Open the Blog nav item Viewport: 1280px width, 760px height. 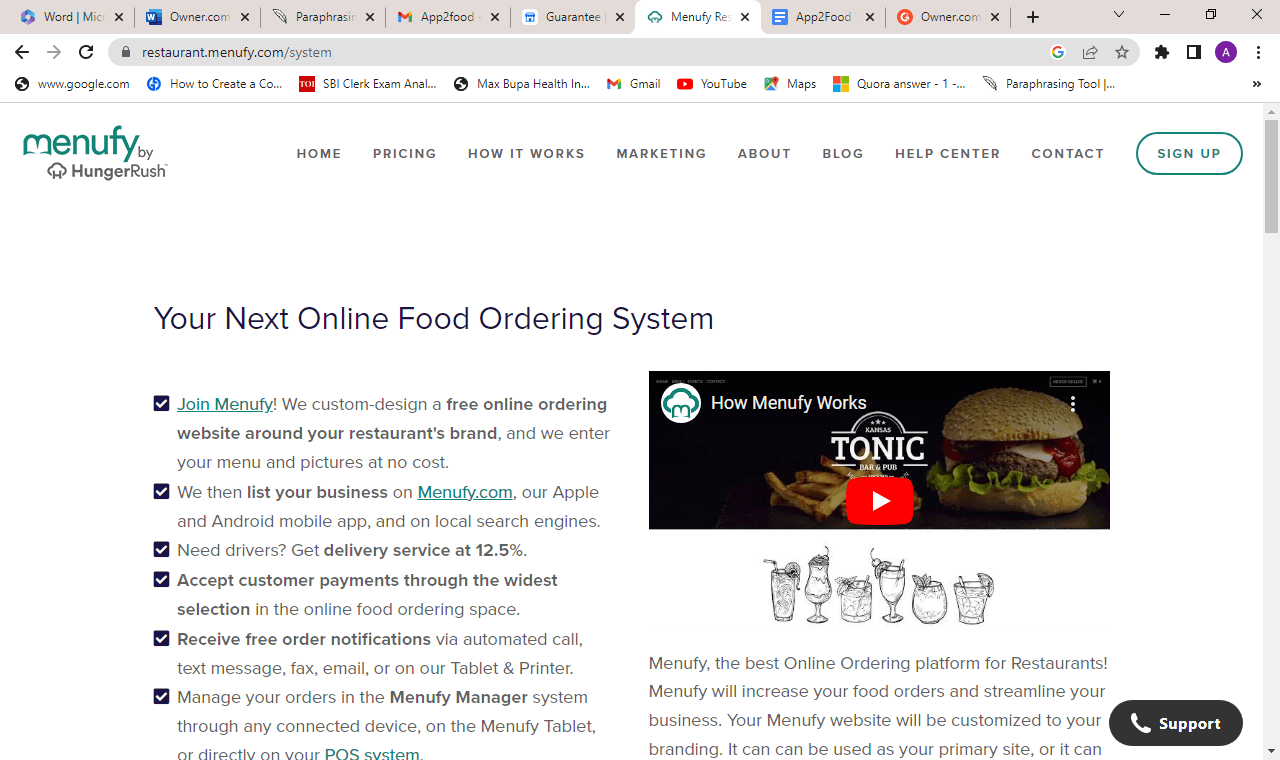point(843,154)
